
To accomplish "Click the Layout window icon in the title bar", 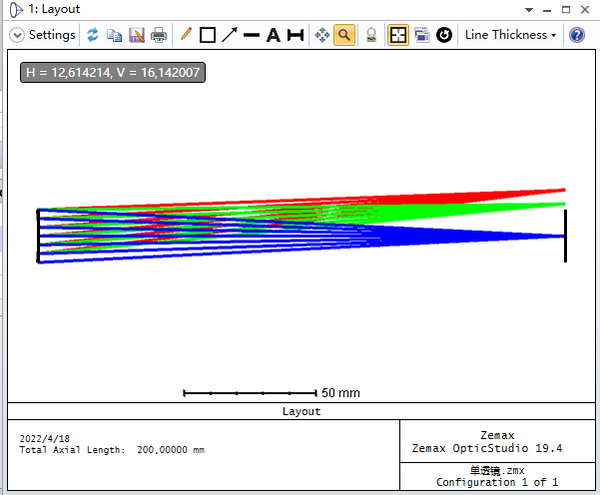I will 16,10.
